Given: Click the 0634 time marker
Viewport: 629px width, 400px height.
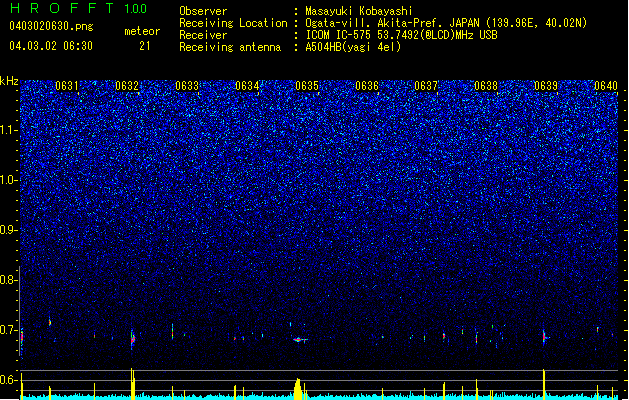Looking at the screenshot, I should point(247,86).
